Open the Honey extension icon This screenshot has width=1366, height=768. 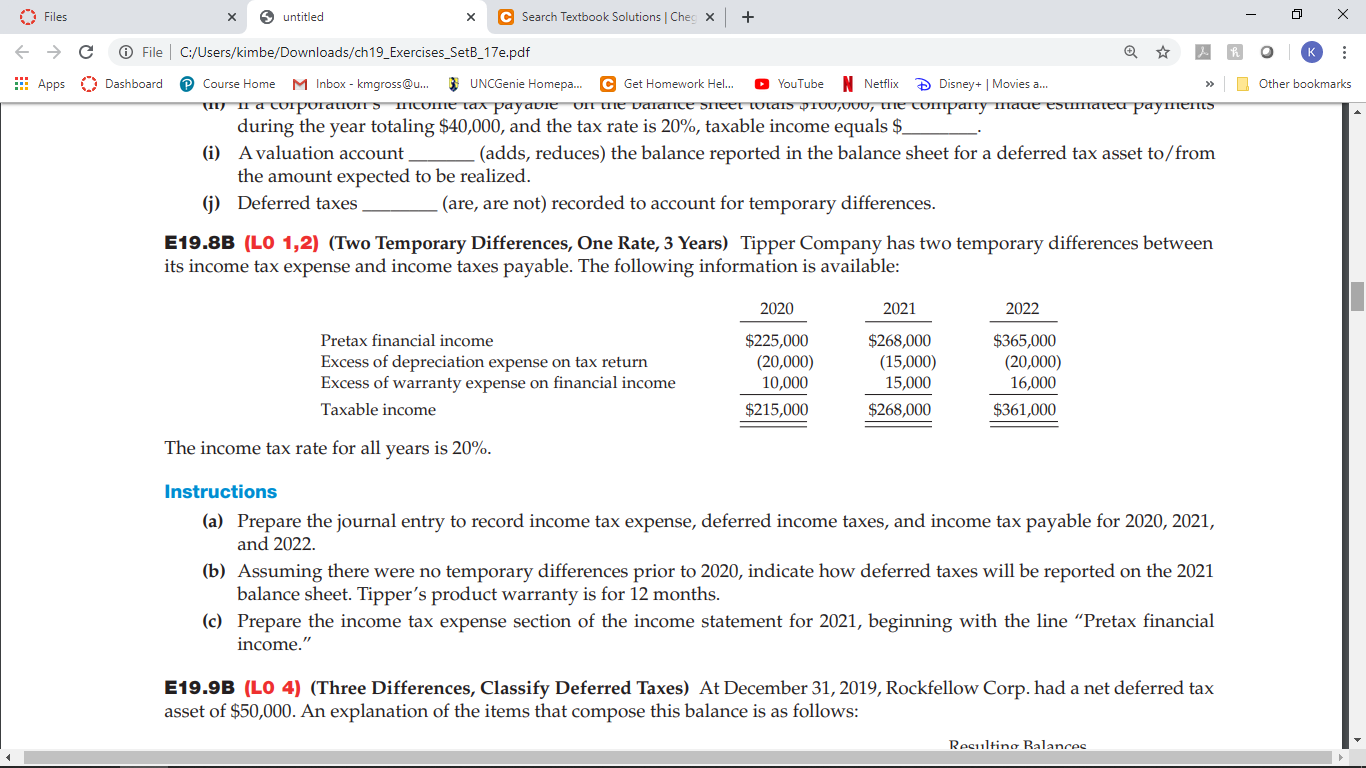[1236, 52]
